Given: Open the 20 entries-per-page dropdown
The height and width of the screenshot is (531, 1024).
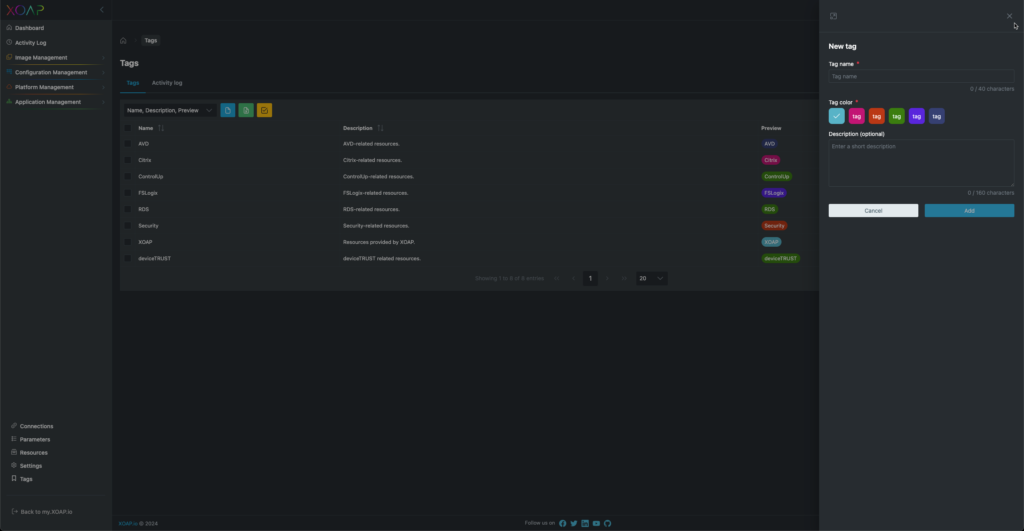Looking at the screenshot, I should tap(651, 278).
